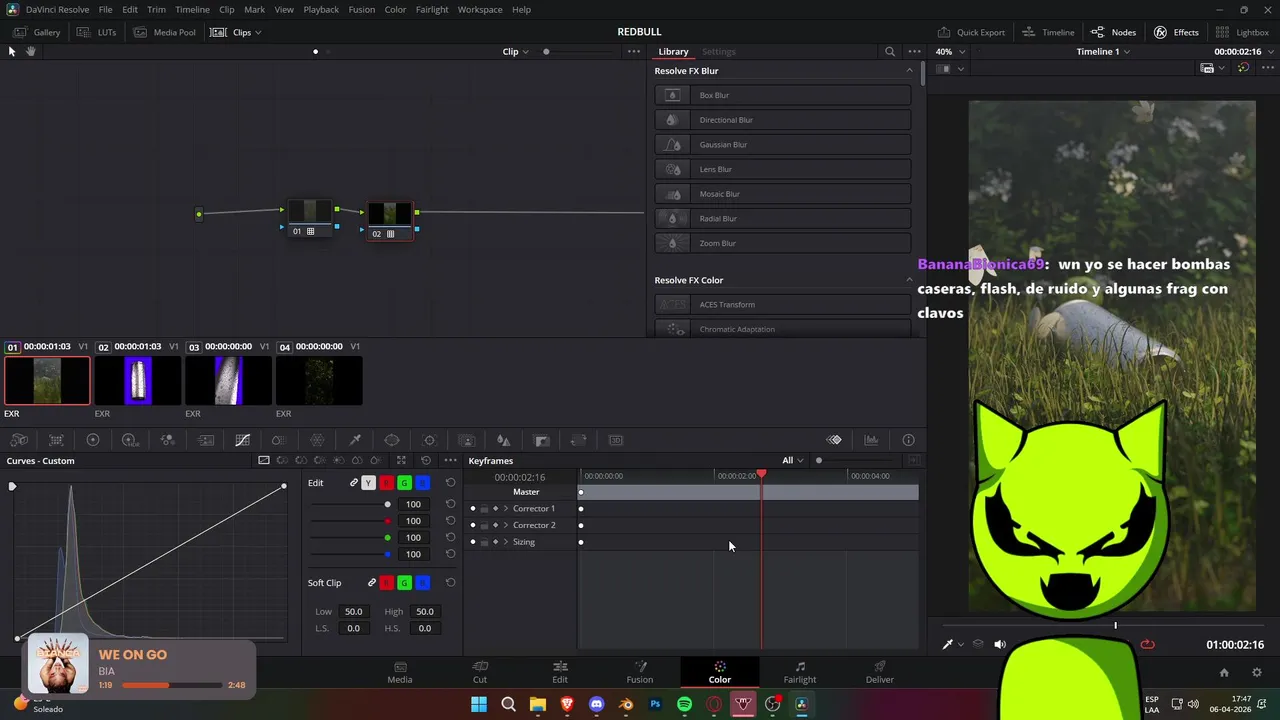Open the viewer zoom 40% dropdown

tap(949, 51)
